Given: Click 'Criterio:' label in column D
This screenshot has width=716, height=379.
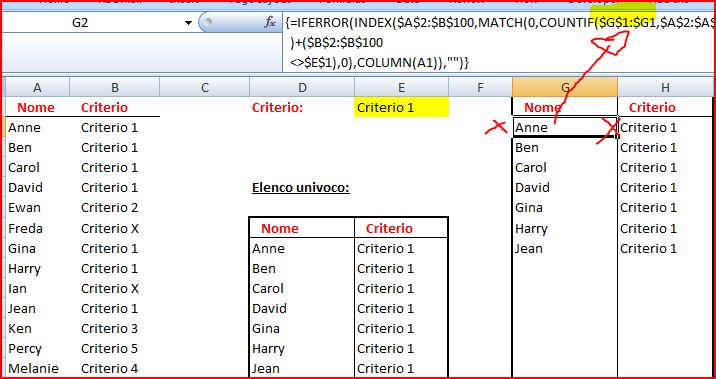Looking at the screenshot, I should tap(278, 108).
